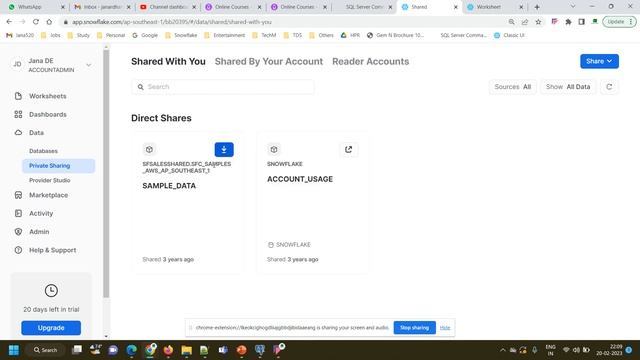Screen dimensions: 640x360
Task: Click the trial clock icon
Action: [x=51, y=291]
